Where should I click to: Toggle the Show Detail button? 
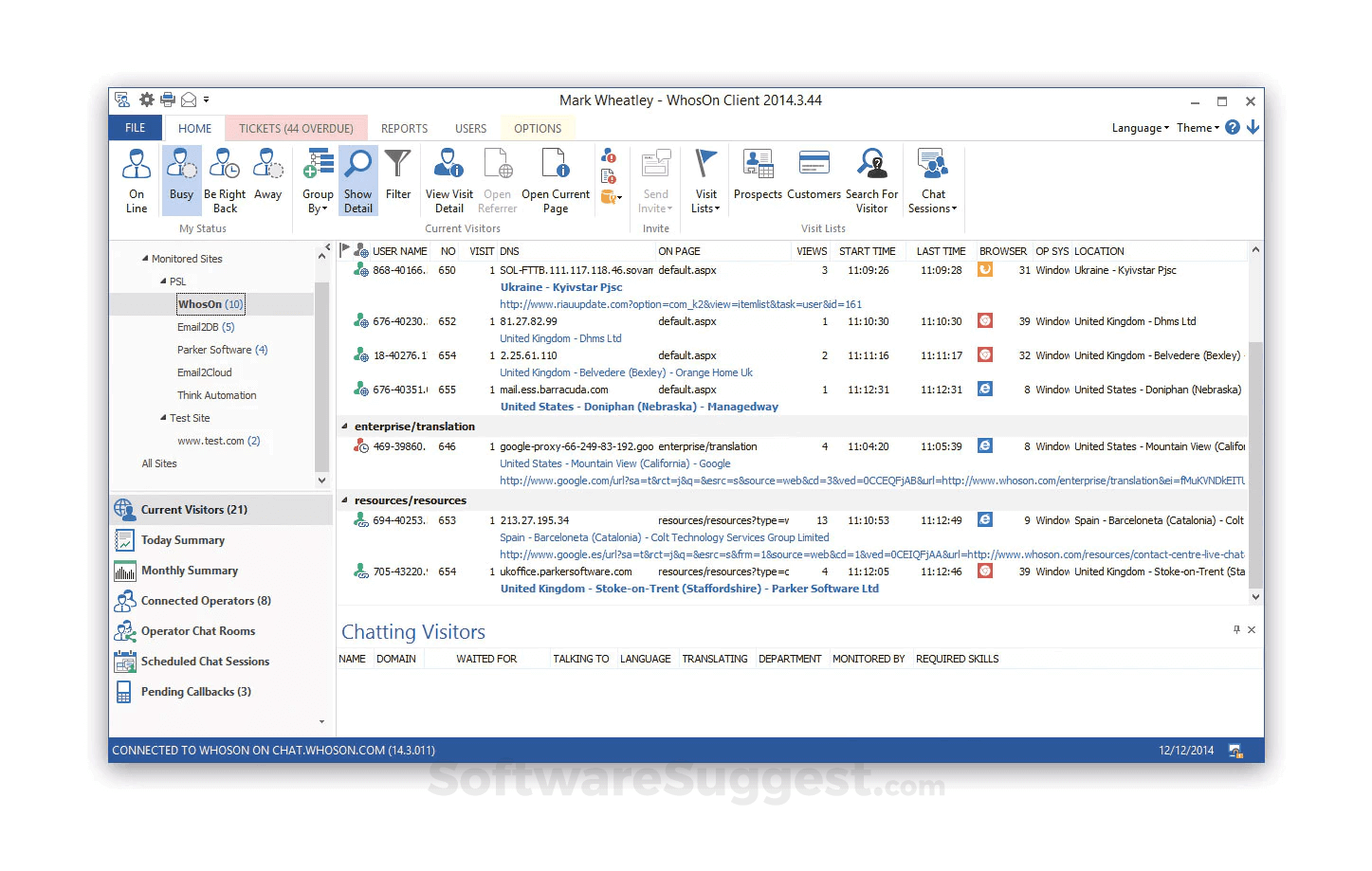[357, 180]
